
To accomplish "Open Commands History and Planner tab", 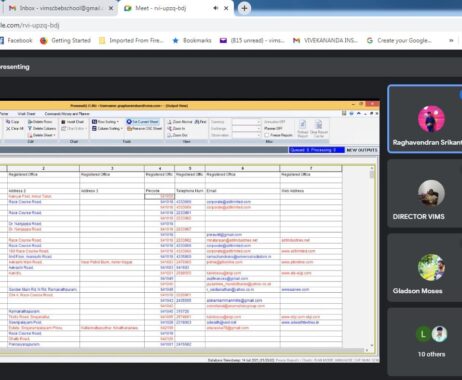I will [67, 114].
